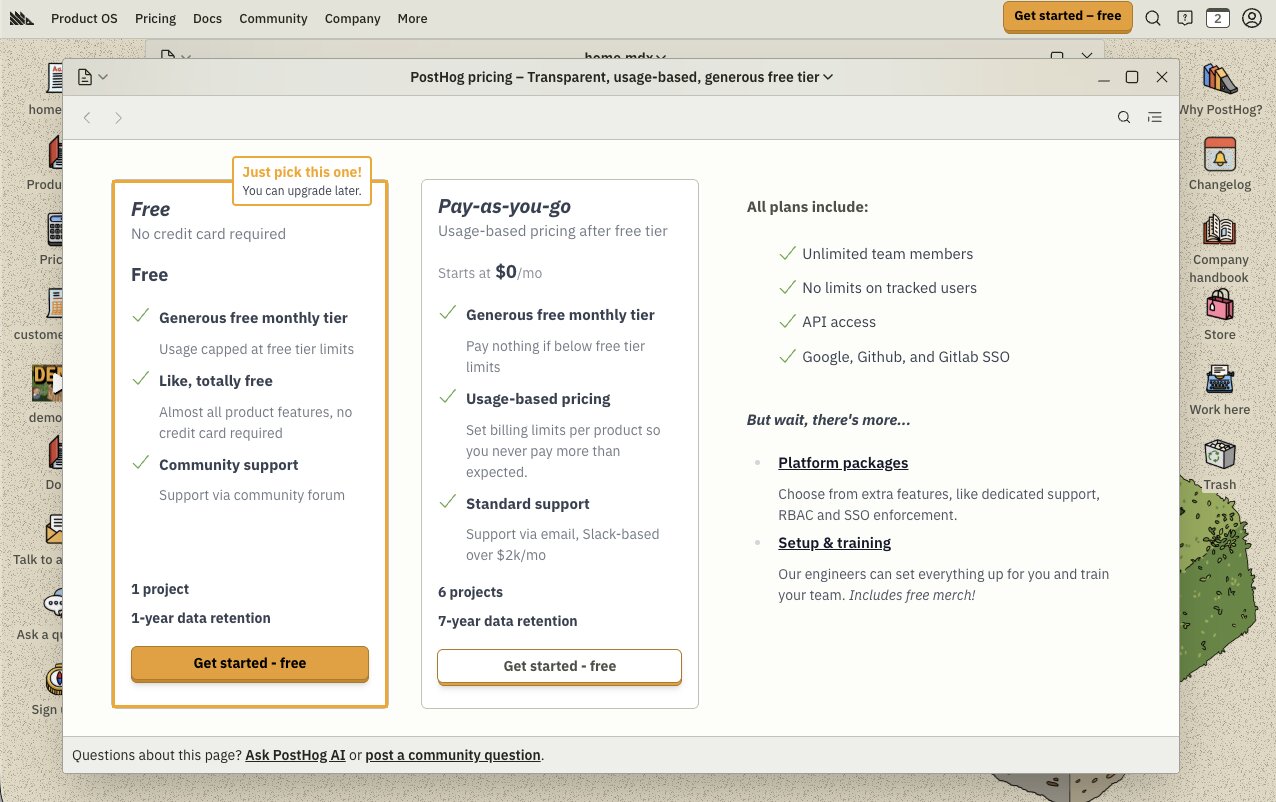Click '1-year data retention' text
The height and width of the screenshot is (802, 1276).
coord(201,618)
